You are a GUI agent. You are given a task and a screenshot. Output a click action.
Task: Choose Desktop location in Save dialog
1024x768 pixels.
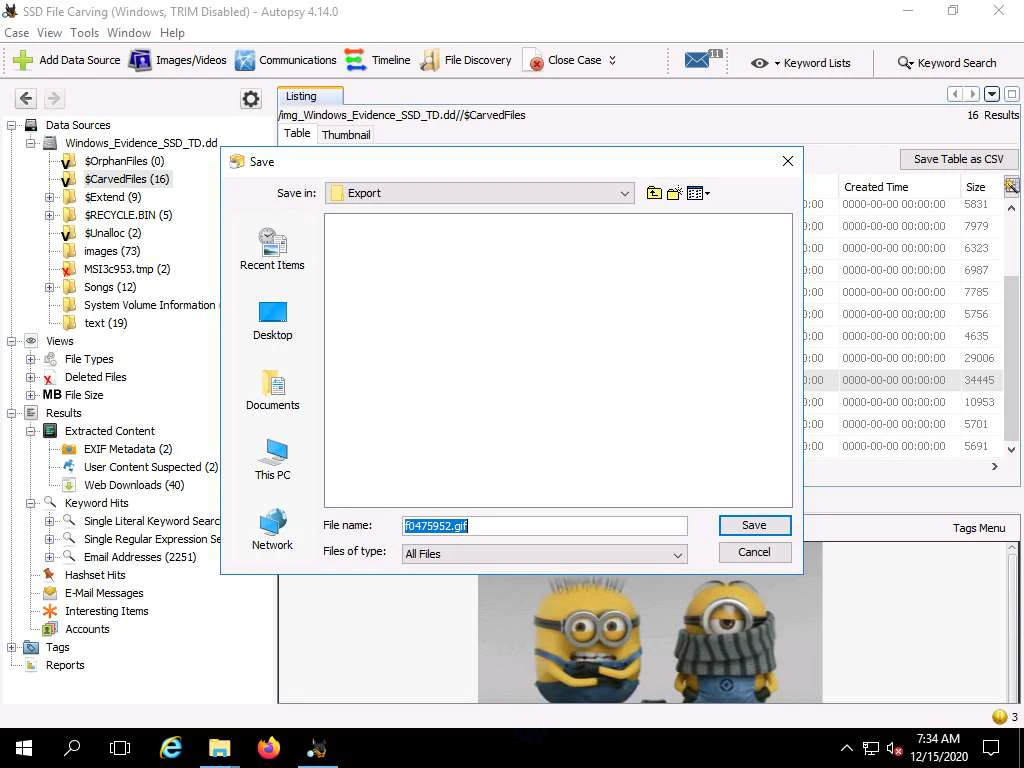pos(272,321)
